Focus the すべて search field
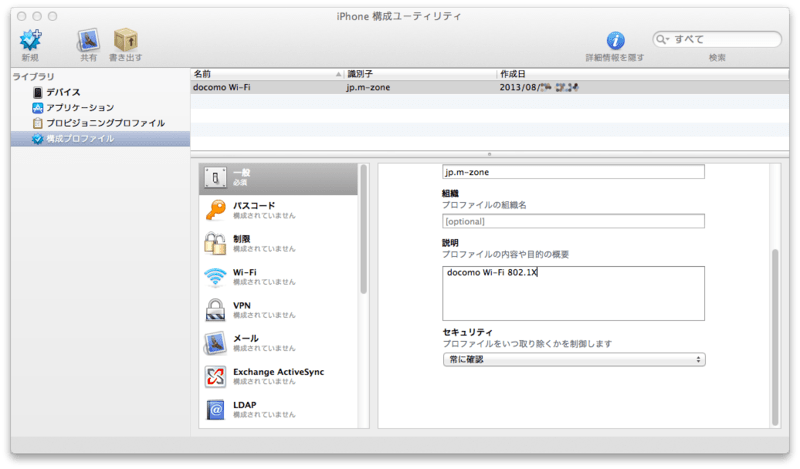The image size is (800, 469). click(x=717, y=39)
